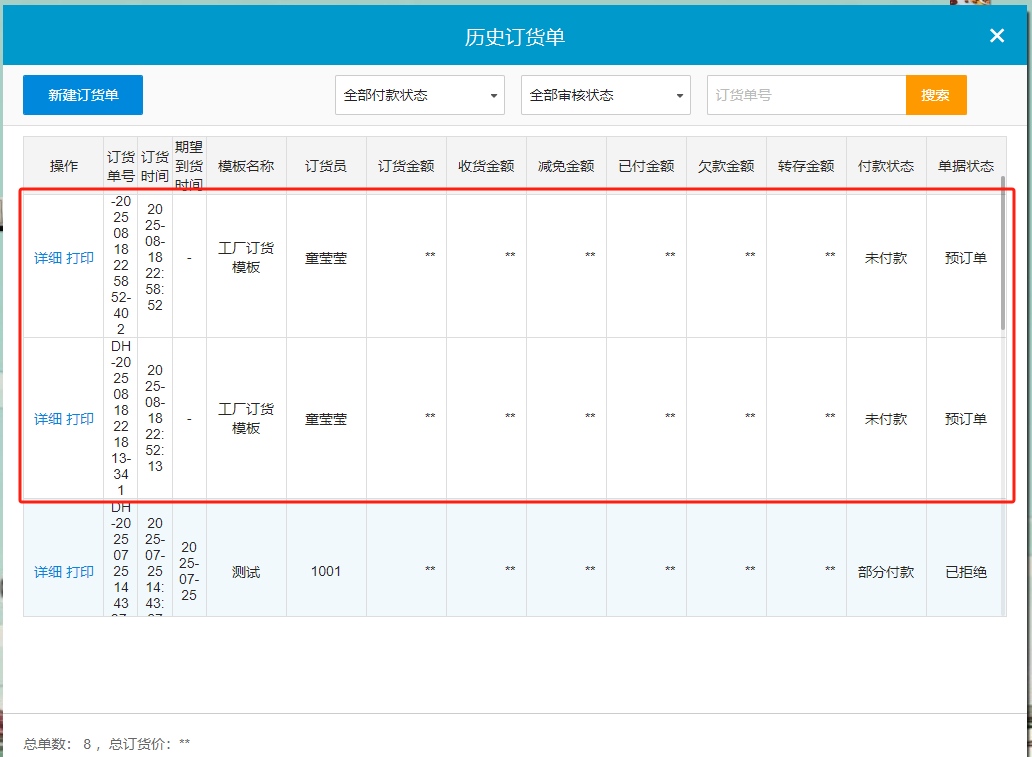Print the order placed at 22:52:13
Viewport: 1032px width, 757px height.
(80, 419)
